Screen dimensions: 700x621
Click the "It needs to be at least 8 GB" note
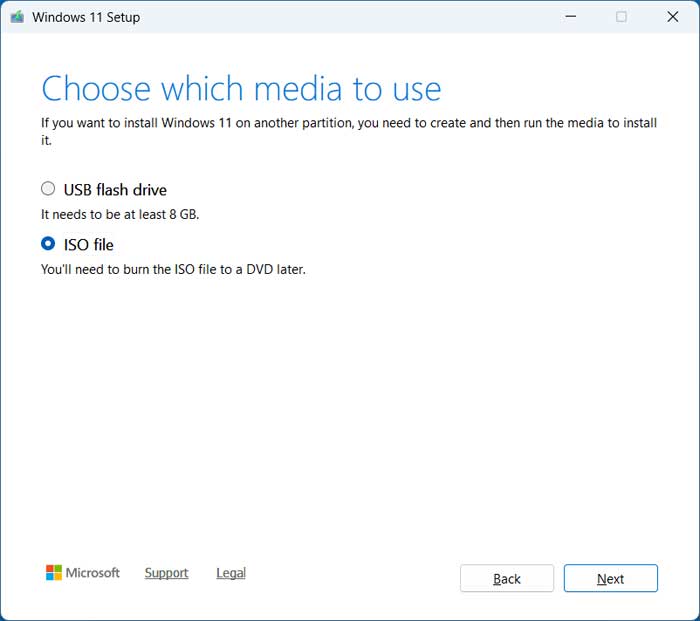(x=126, y=214)
